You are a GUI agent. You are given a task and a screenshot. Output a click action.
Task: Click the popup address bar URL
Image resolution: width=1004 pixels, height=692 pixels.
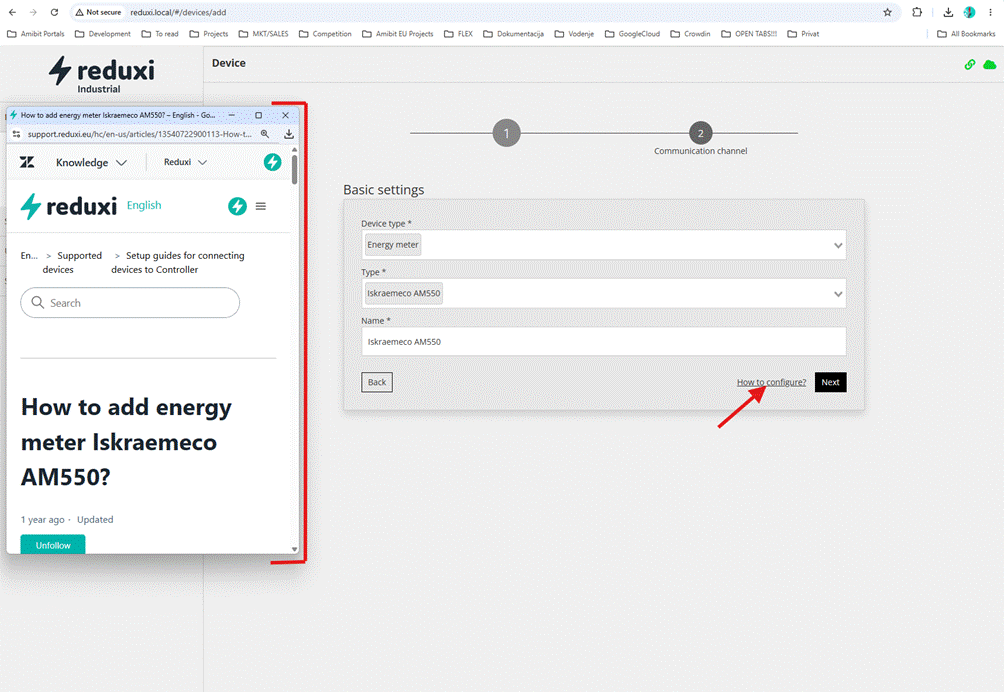(139, 134)
